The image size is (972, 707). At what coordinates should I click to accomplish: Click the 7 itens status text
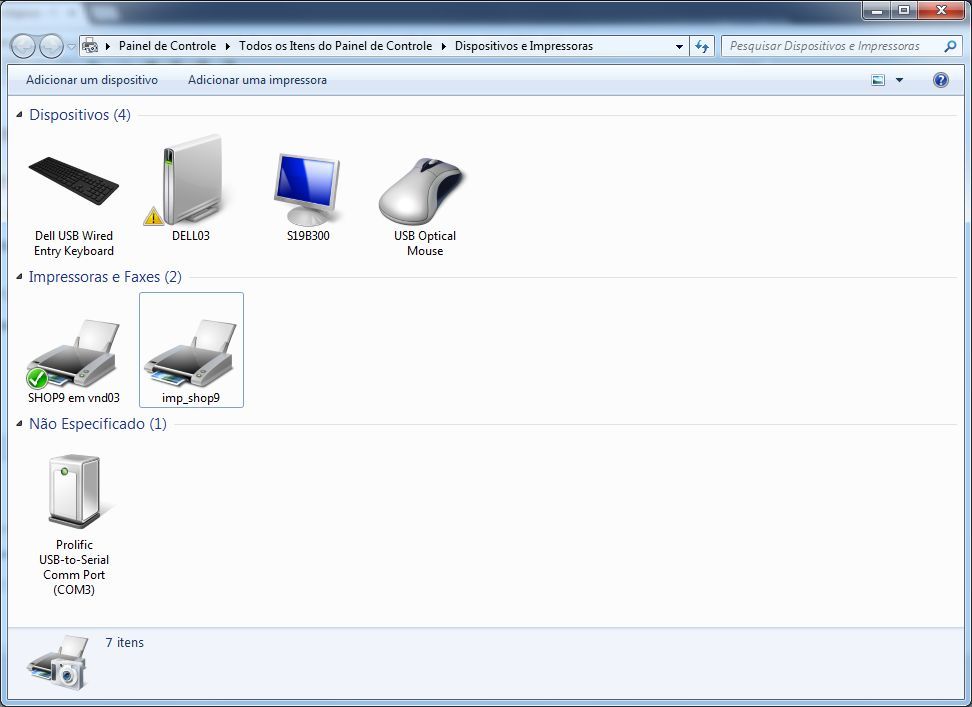pos(125,643)
